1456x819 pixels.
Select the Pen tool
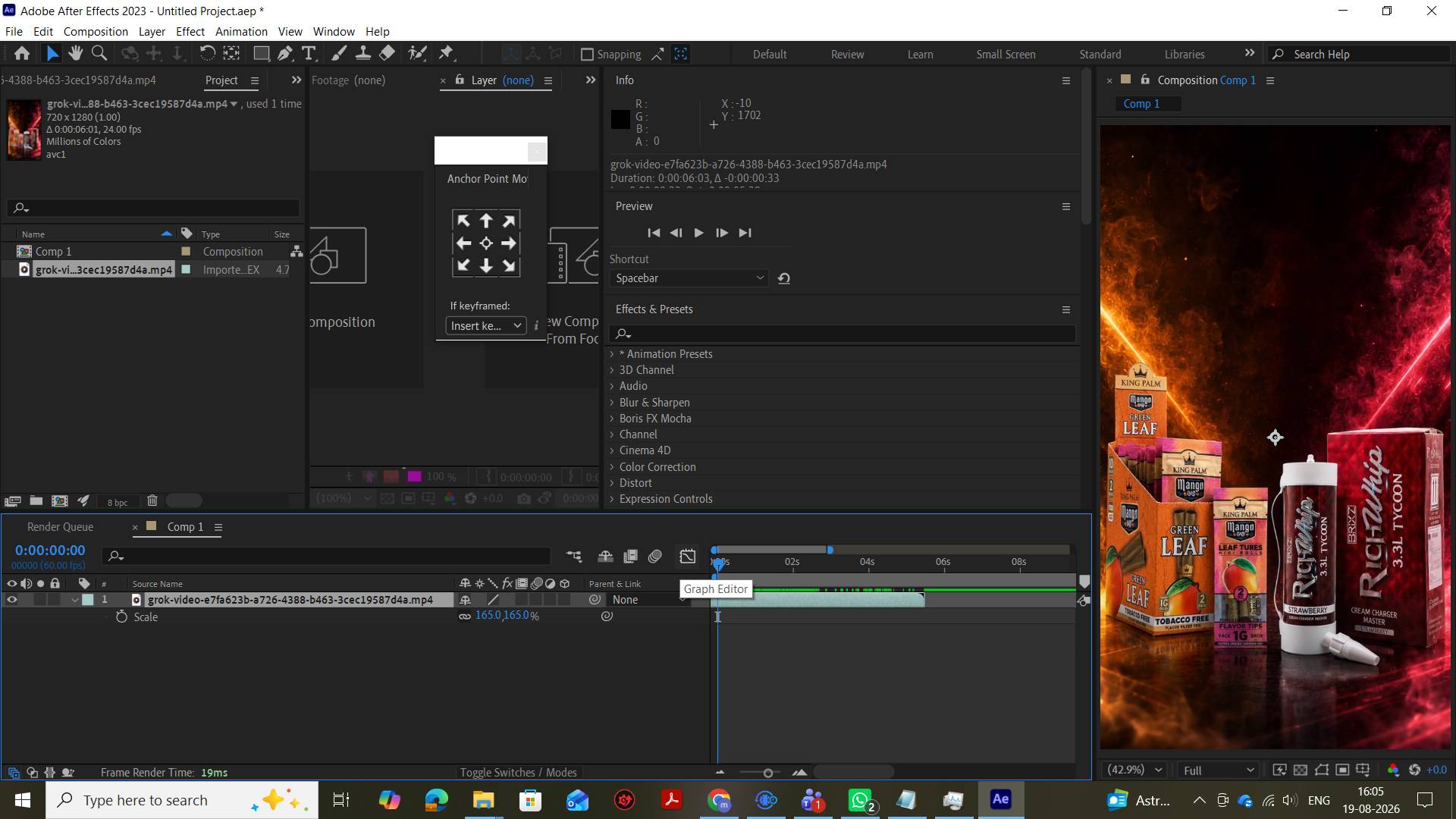point(285,53)
